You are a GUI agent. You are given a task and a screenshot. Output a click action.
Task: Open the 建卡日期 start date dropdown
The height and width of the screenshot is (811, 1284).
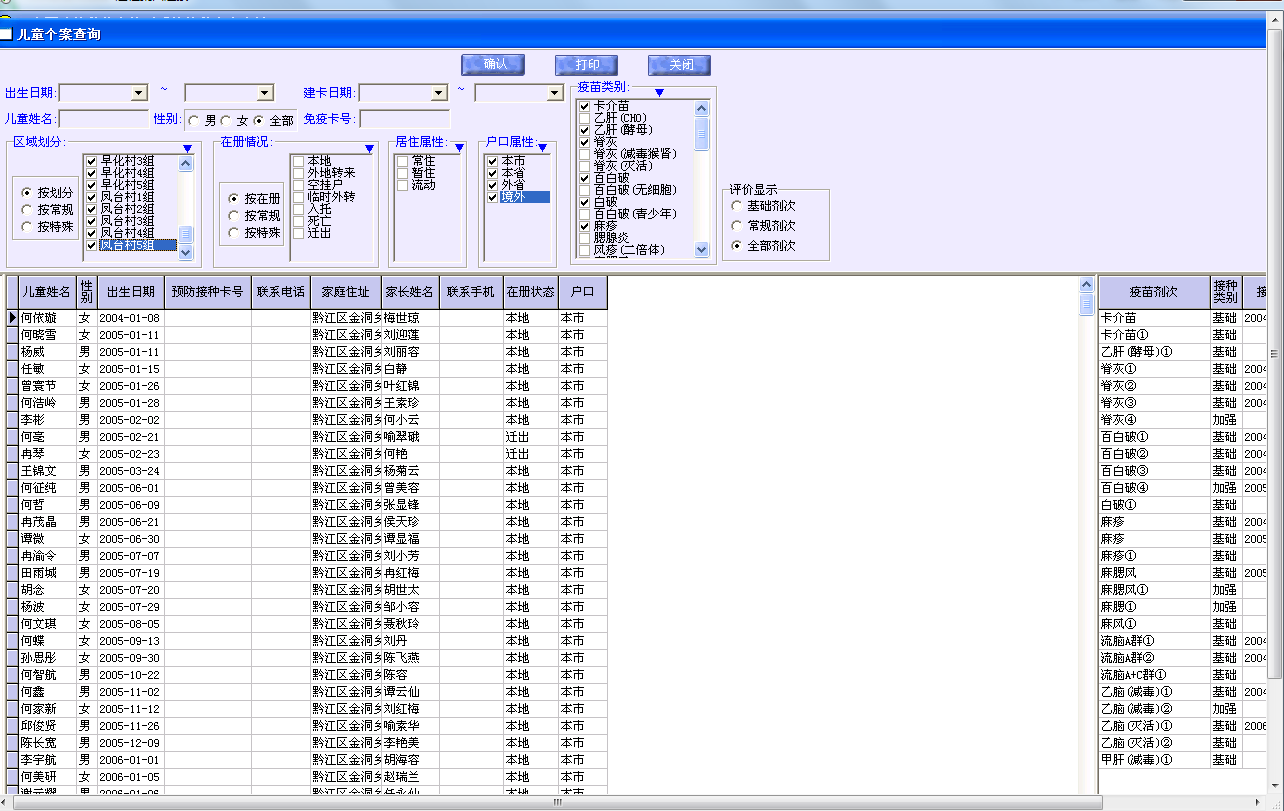tap(439, 93)
